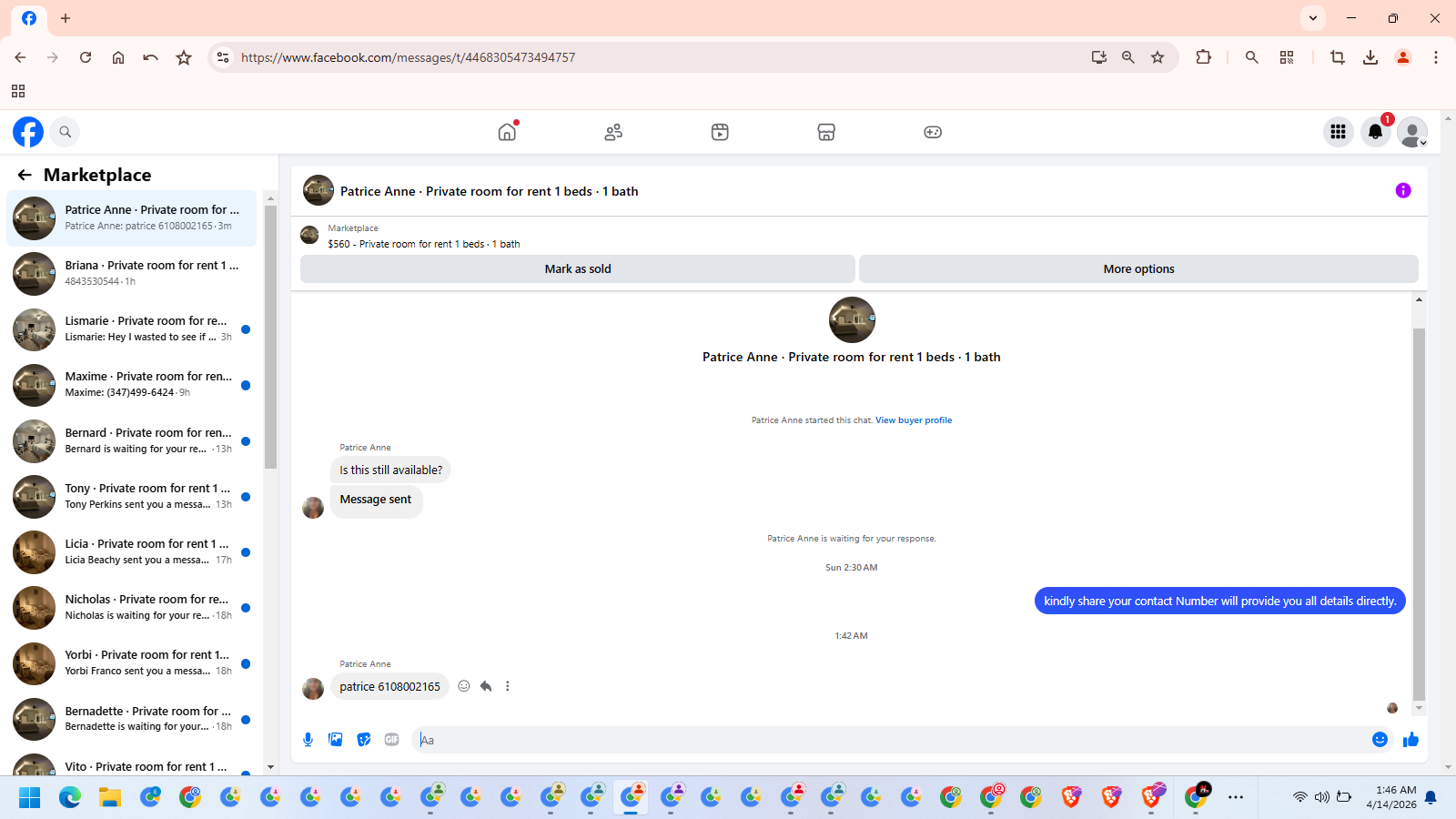Image resolution: width=1456 pixels, height=819 pixels.
Task: Open Facebook home feed icon
Action: click(507, 132)
